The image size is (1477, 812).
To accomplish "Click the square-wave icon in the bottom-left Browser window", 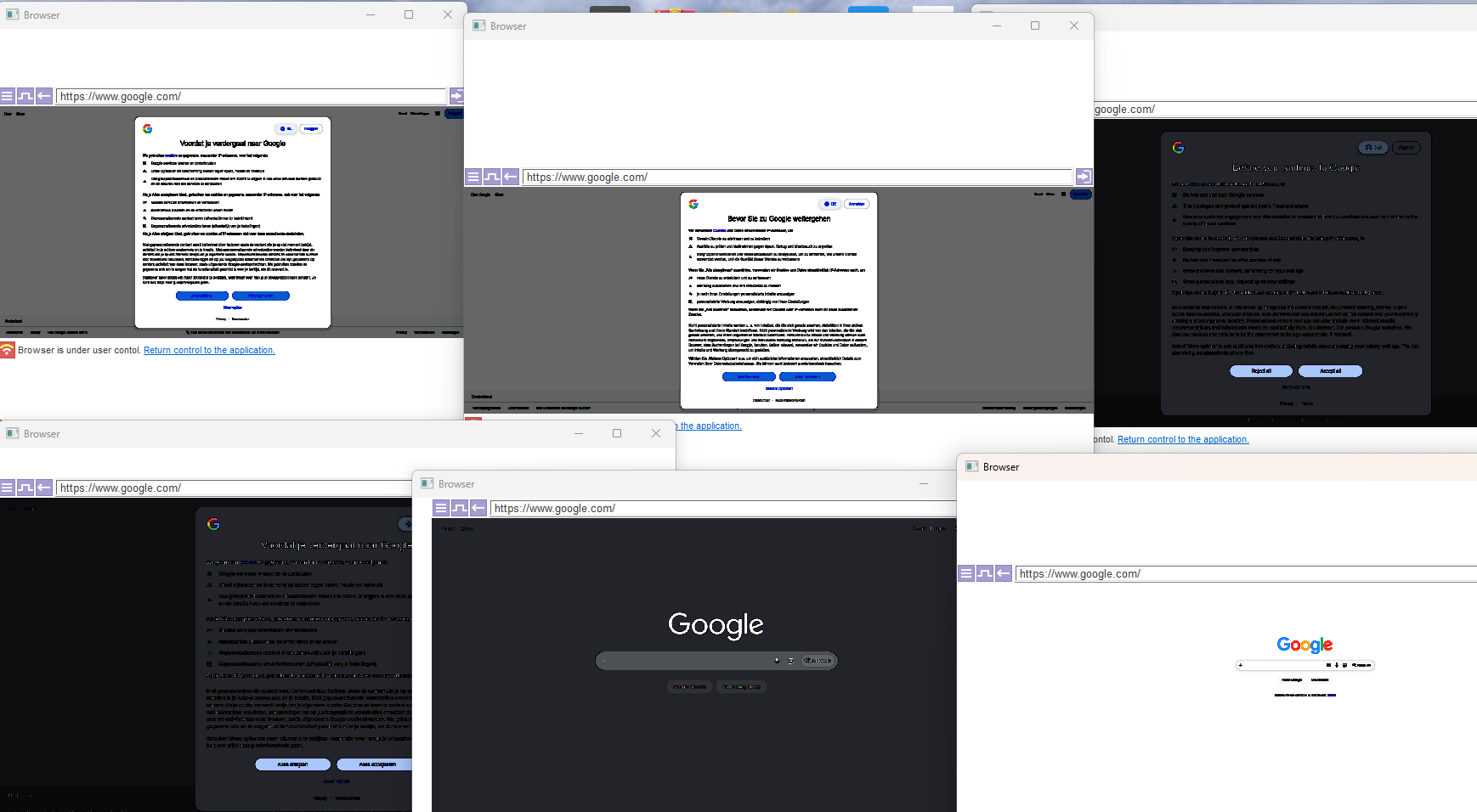I will coord(25,488).
